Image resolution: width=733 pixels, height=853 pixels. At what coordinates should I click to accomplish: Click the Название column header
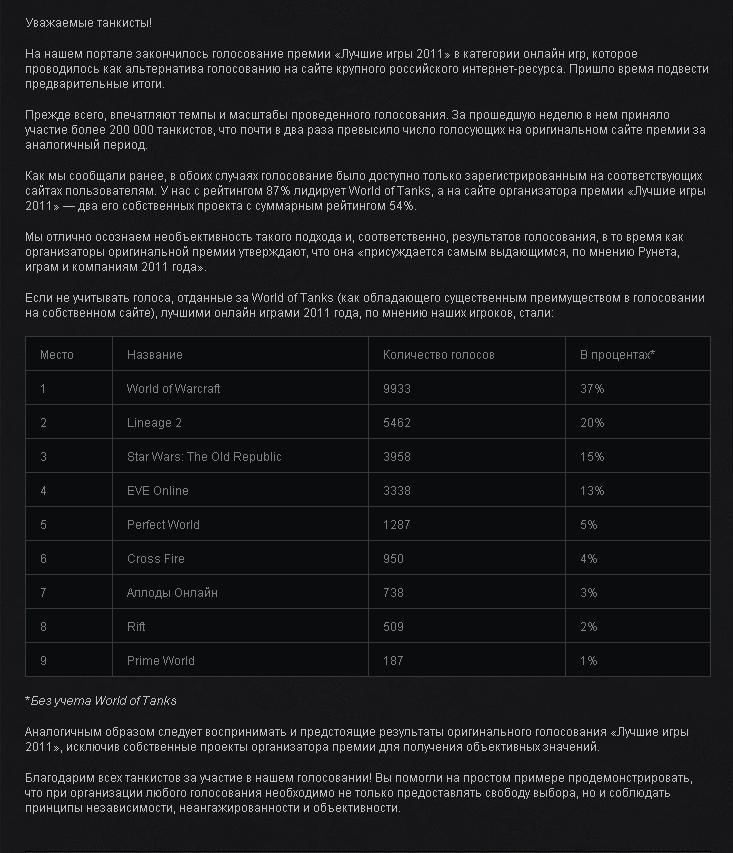(x=155, y=355)
